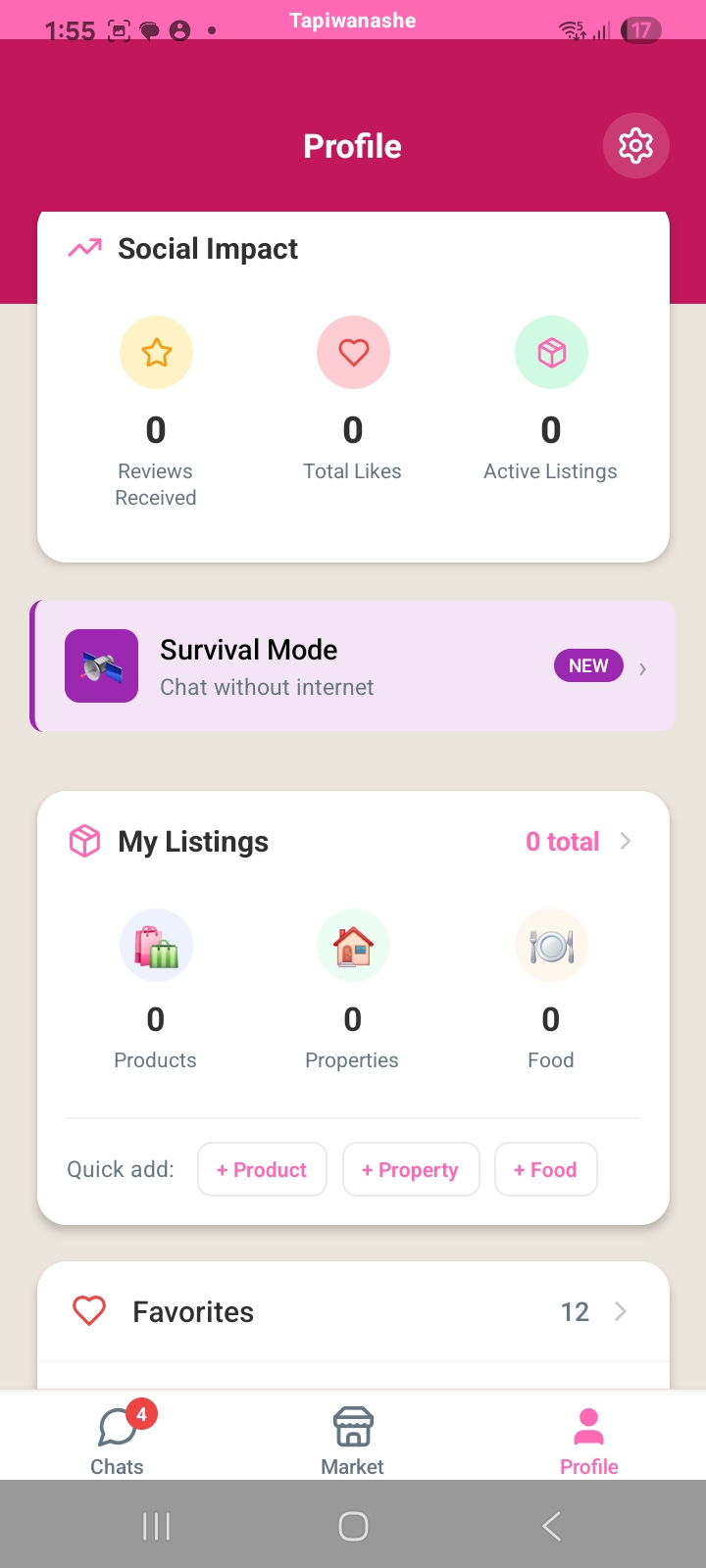706x1568 pixels.
Task: Tap the Android back navigation button
Action: click(x=552, y=1526)
